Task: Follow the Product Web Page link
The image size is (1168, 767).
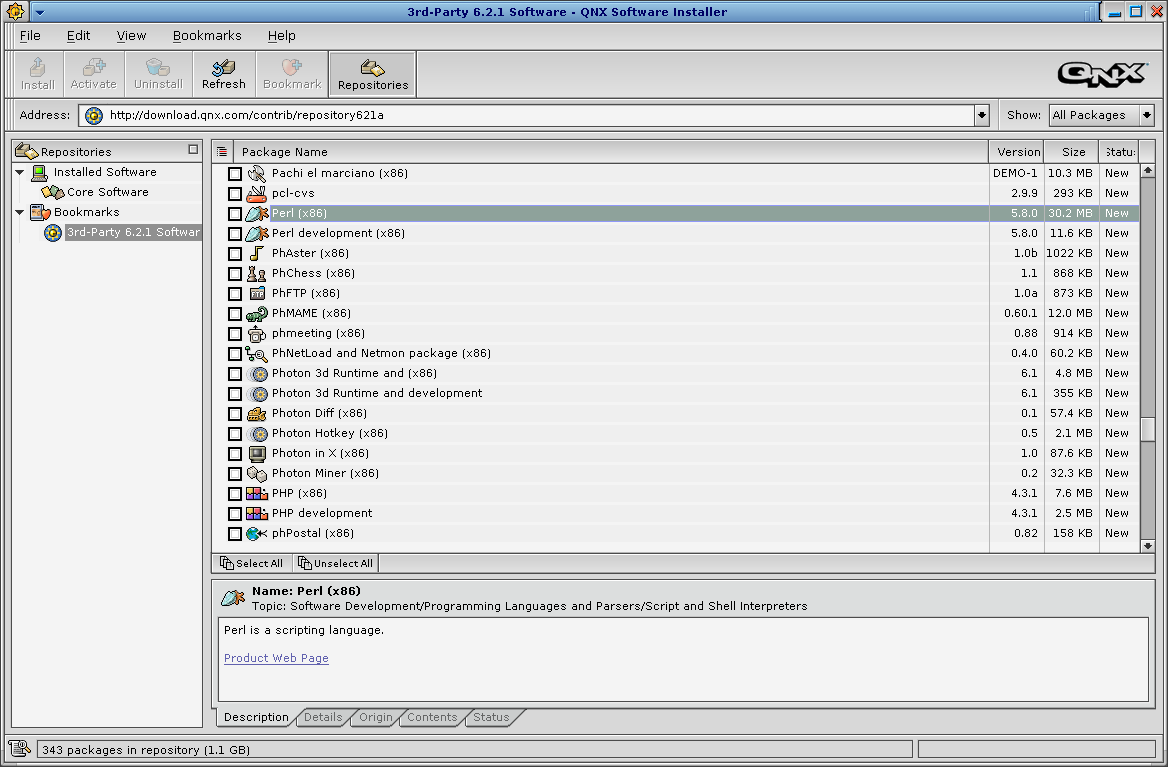Action: (x=276, y=658)
